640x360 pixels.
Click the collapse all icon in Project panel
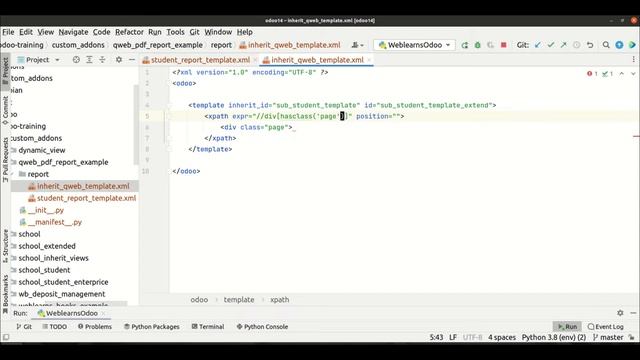coord(102,60)
